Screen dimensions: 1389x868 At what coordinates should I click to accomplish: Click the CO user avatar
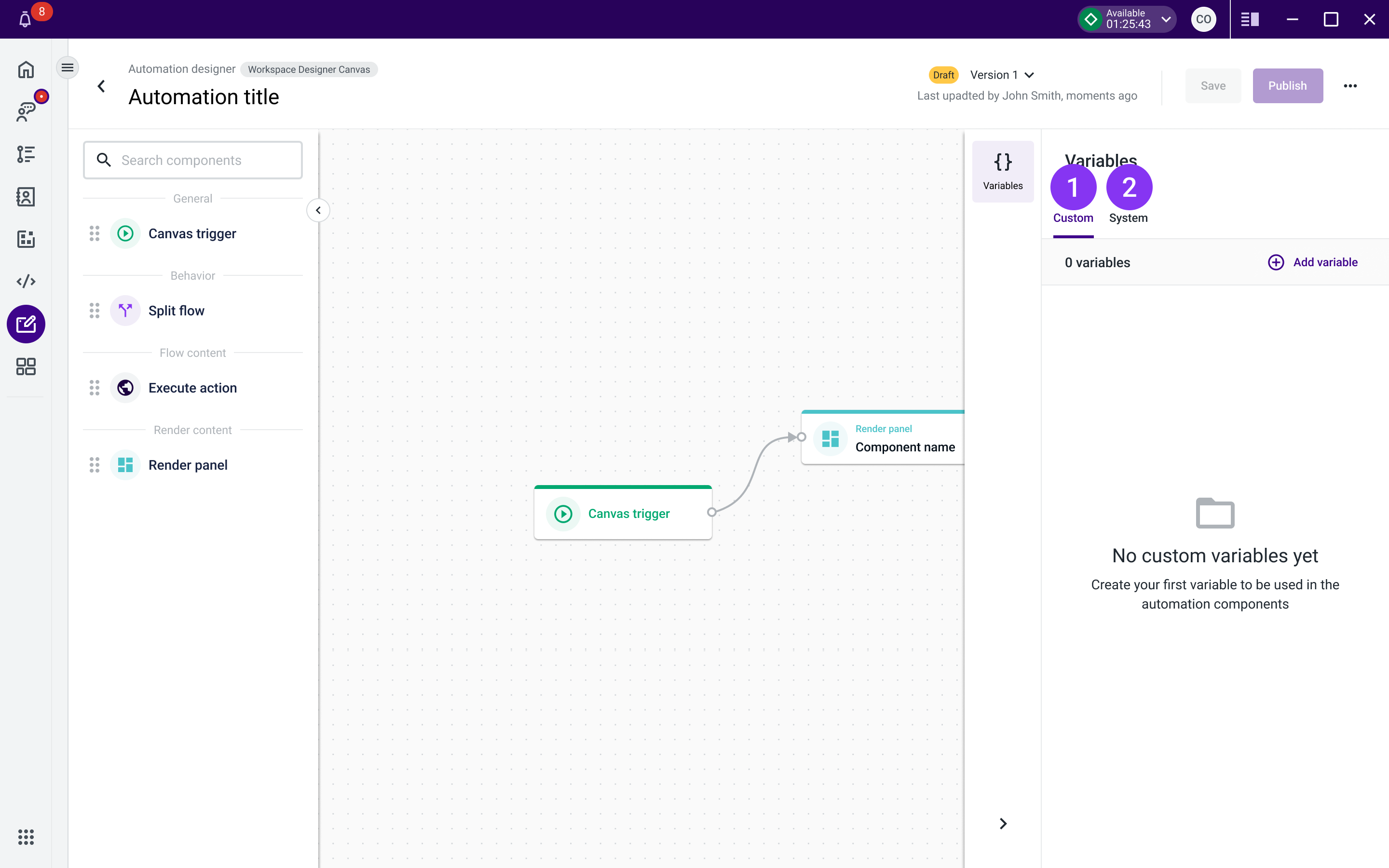[1204, 19]
